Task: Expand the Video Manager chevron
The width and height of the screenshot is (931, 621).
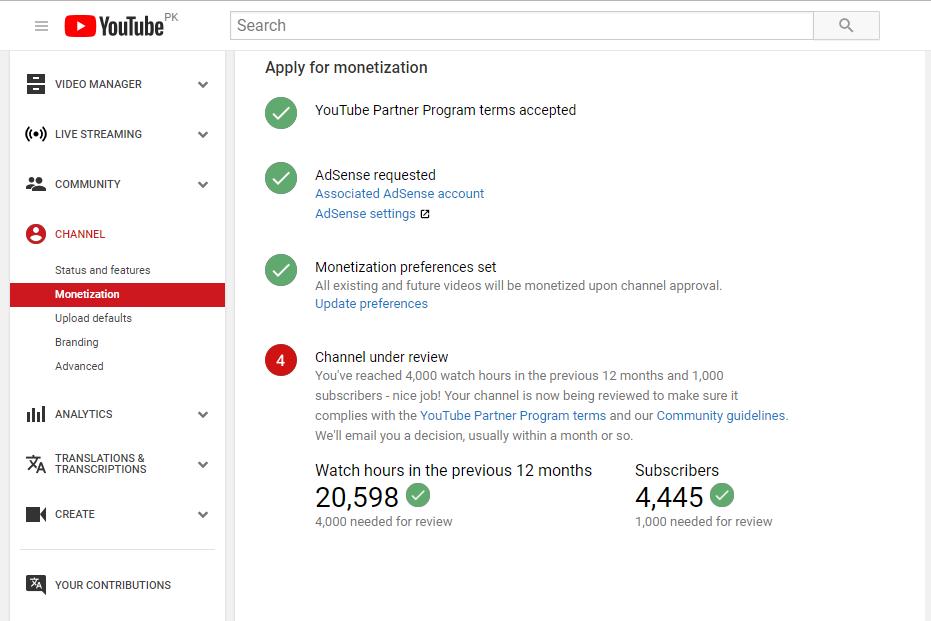Action: tap(203, 84)
